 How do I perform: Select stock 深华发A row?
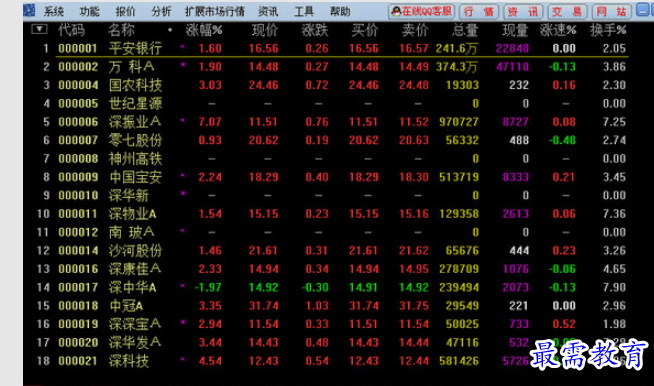click(x=332, y=342)
